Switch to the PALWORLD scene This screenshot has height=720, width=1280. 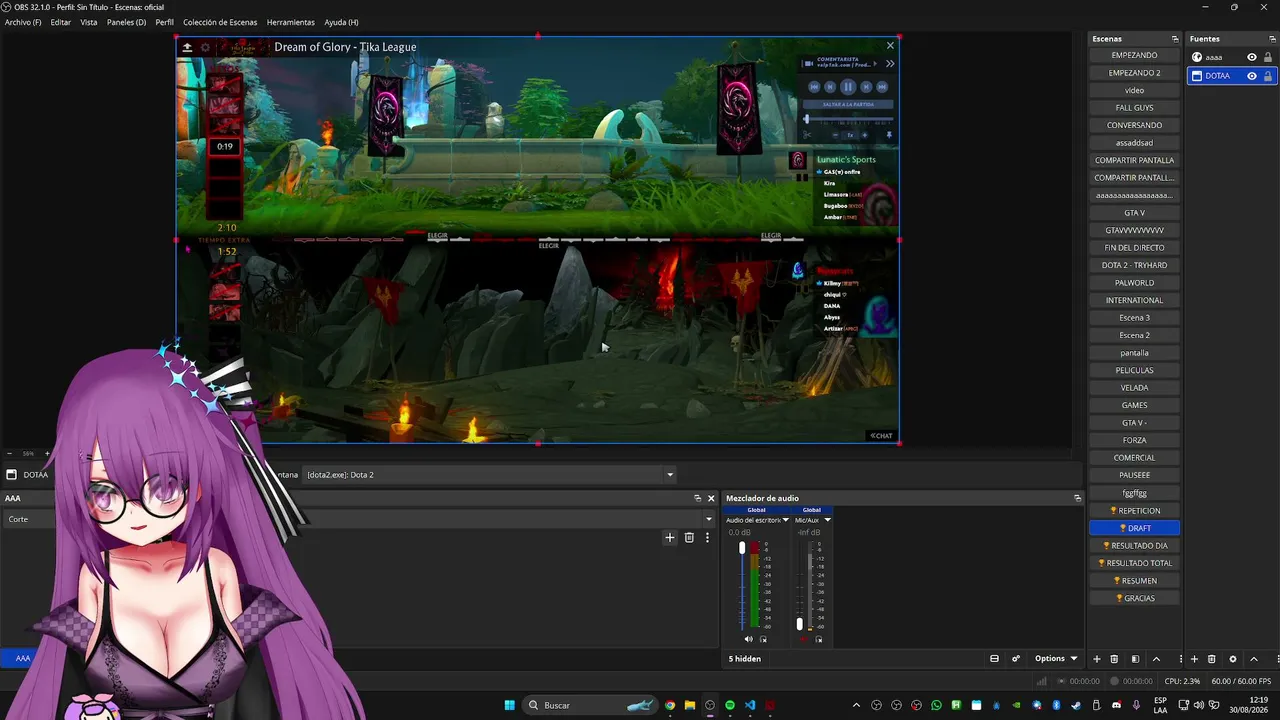point(1134,283)
